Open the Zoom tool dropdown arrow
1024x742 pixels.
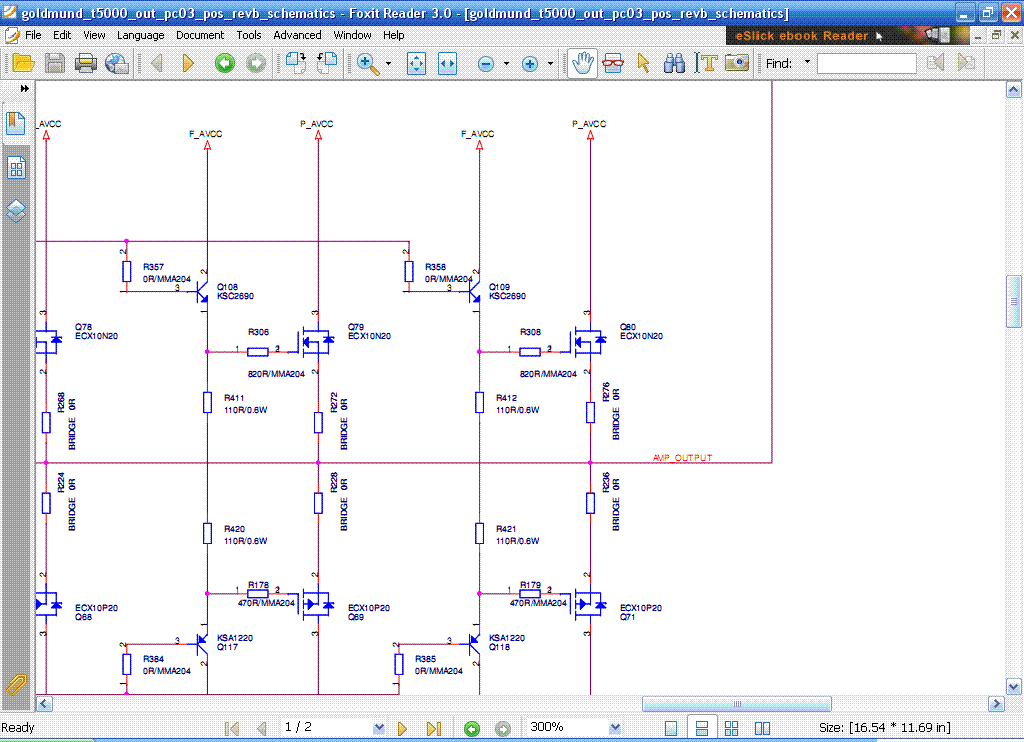[389, 63]
